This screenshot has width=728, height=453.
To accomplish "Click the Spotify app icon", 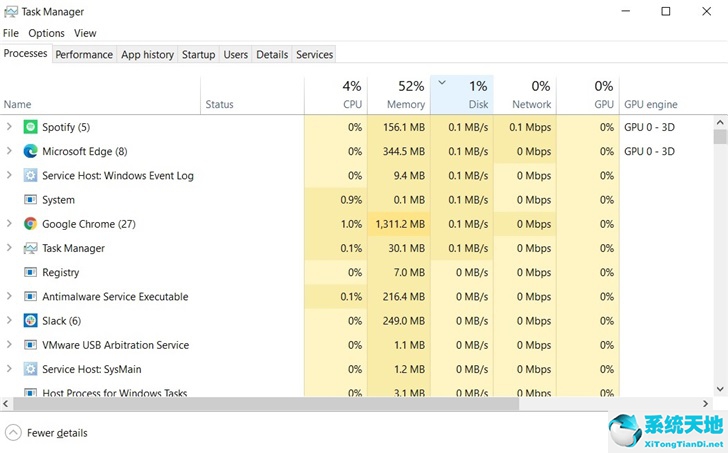I will (x=30, y=127).
